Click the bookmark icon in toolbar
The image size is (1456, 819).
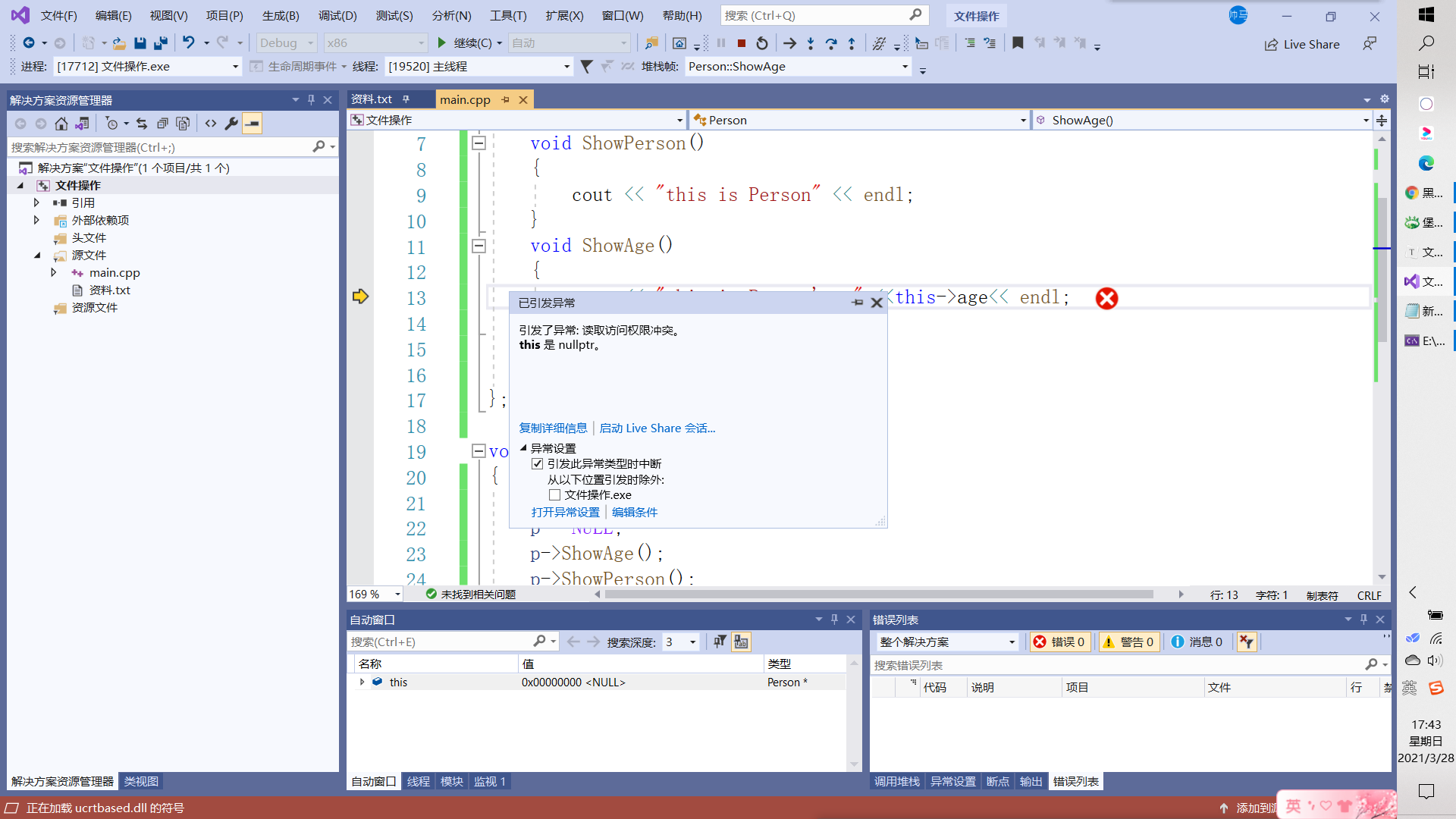1018,43
